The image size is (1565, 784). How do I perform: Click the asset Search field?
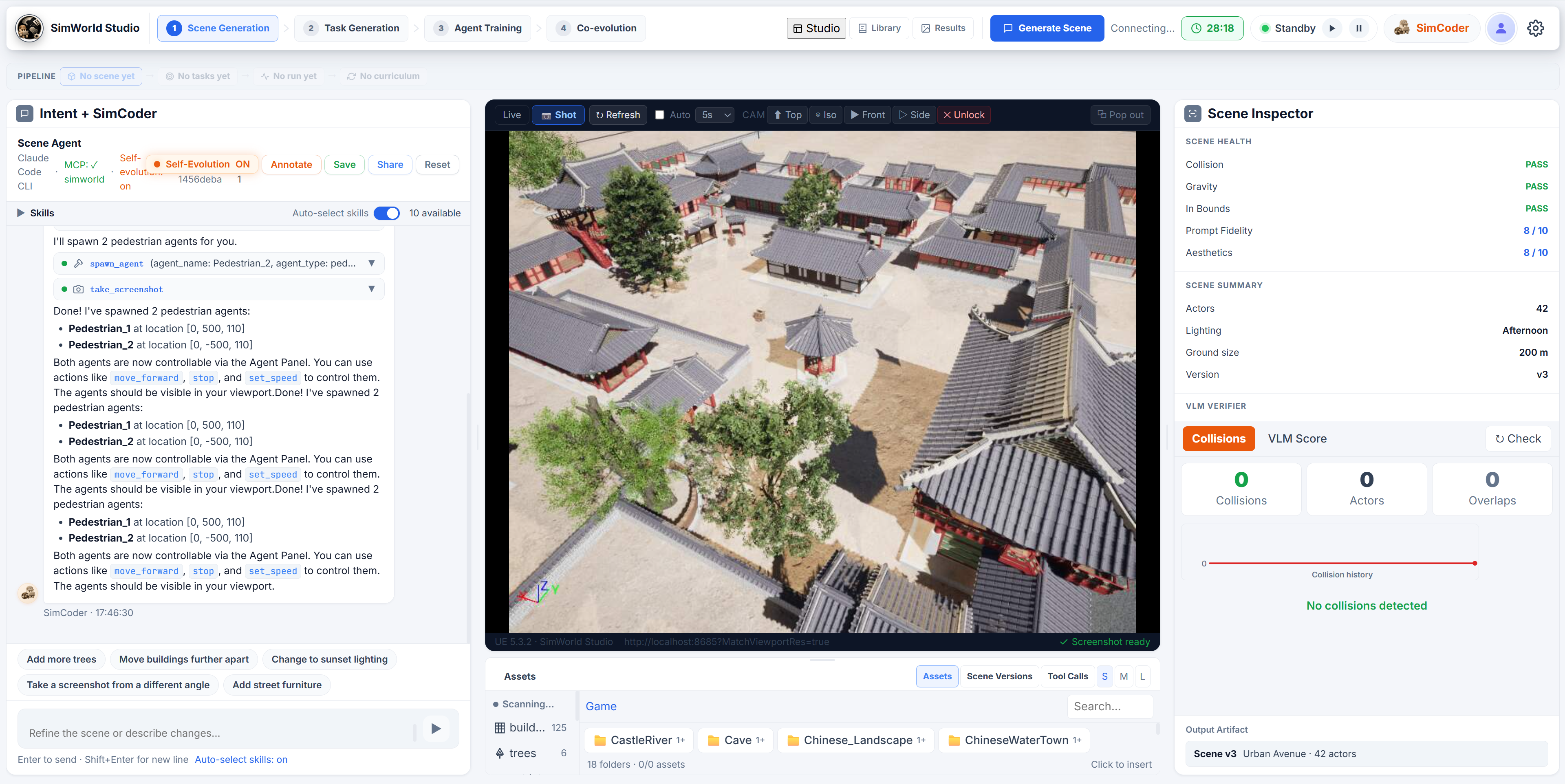point(1109,706)
